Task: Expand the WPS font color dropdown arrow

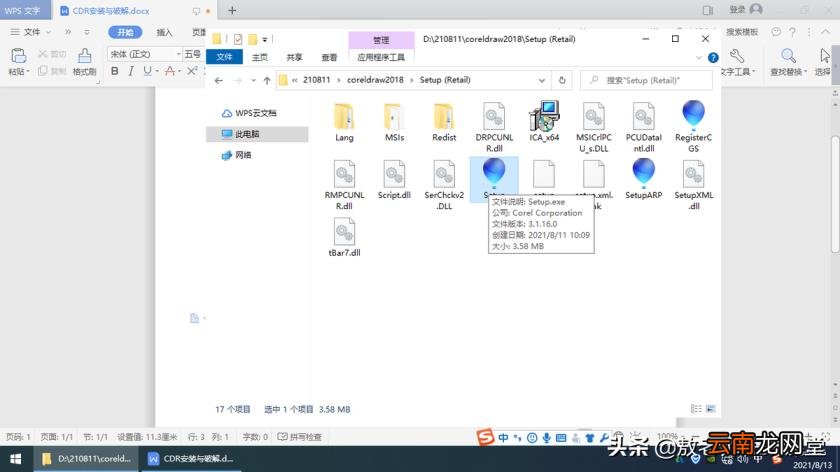Action: 179,71
